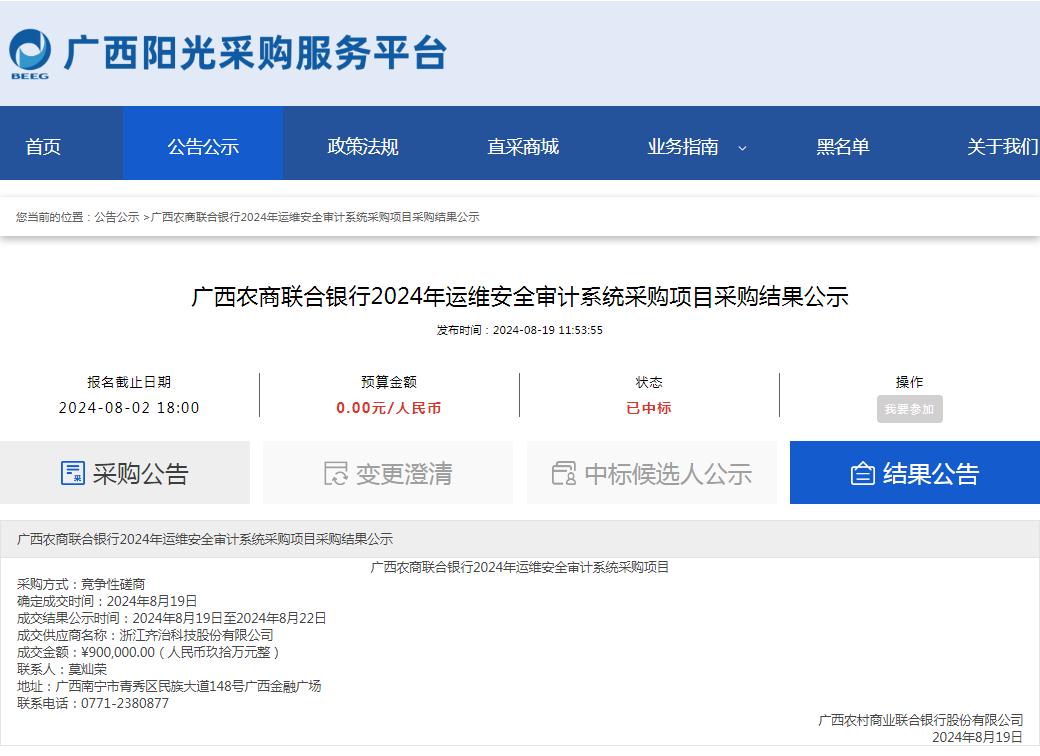The width and height of the screenshot is (1040, 756).
Task: Click the main announcement heading
Action: click(x=520, y=296)
